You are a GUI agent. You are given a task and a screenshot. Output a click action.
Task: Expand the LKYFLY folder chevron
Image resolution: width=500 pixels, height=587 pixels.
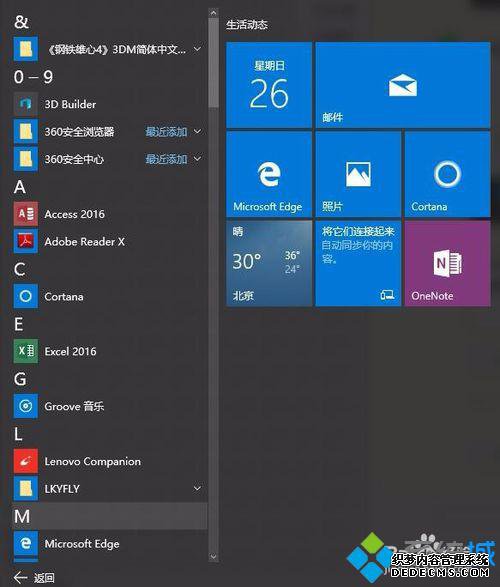197,489
